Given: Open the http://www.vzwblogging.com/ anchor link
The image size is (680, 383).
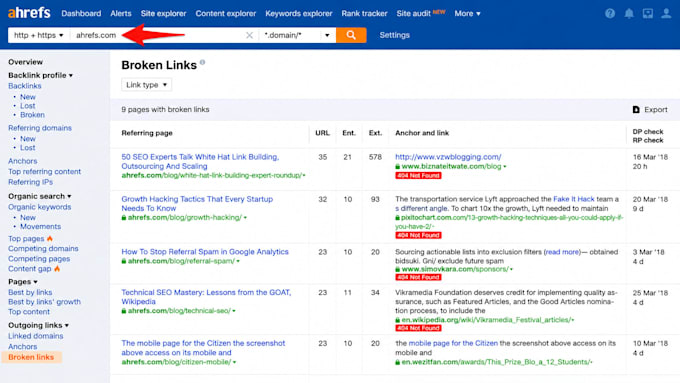Looking at the screenshot, I should [448, 157].
